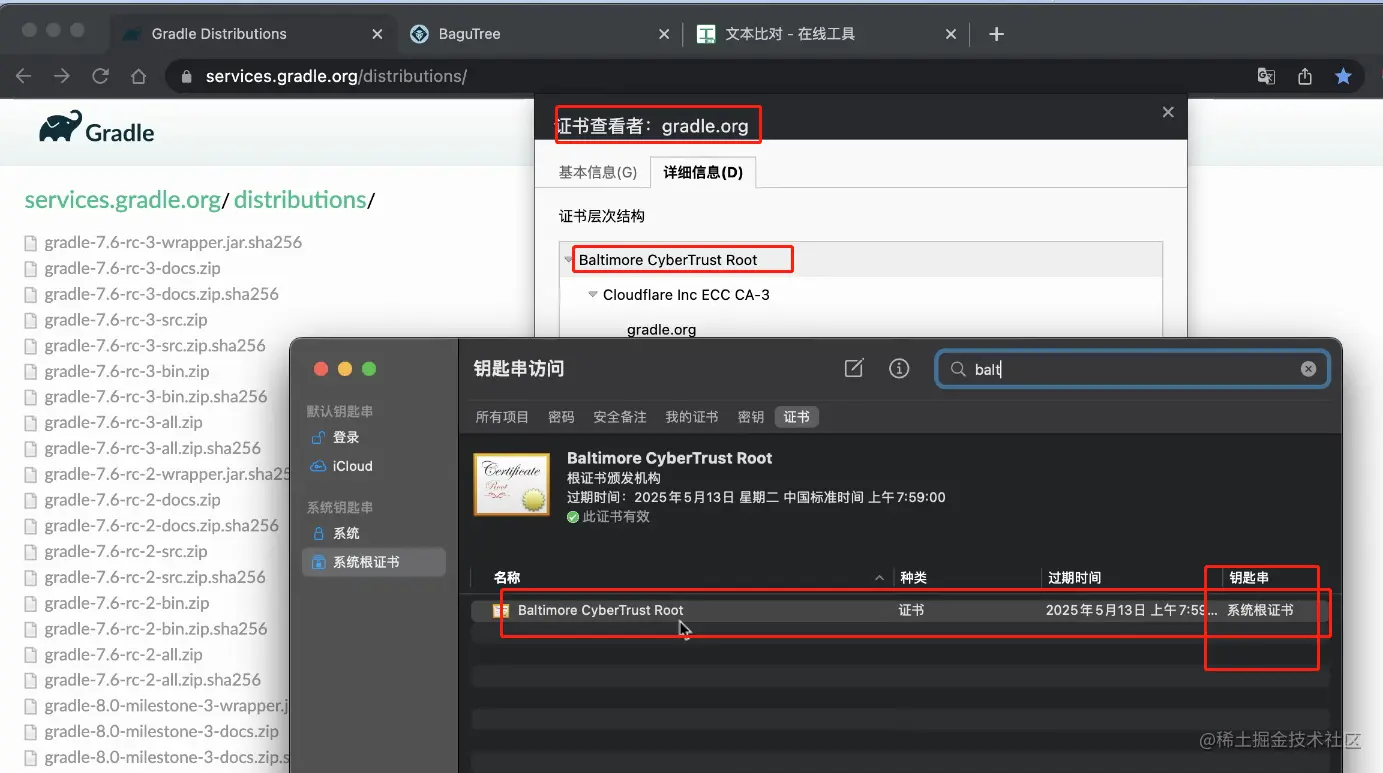Click the Keychain compose new item icon
Image resolution: width=1383 pixels, height=773 pixels.
[x=854, y=368]
